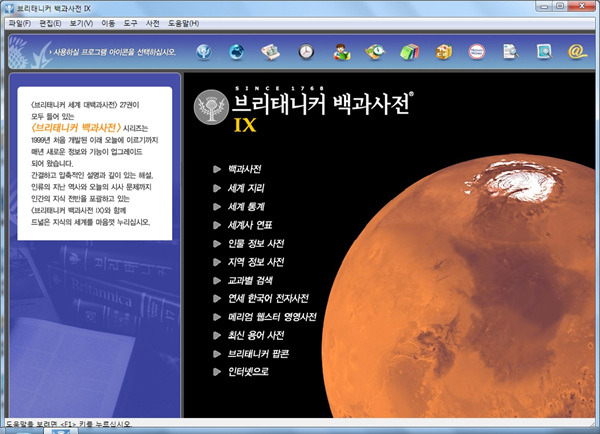This screenshot has height=434, width=600.
Task: Open World Statistics scroll icon in toolbar
Action: coord(271,52)
